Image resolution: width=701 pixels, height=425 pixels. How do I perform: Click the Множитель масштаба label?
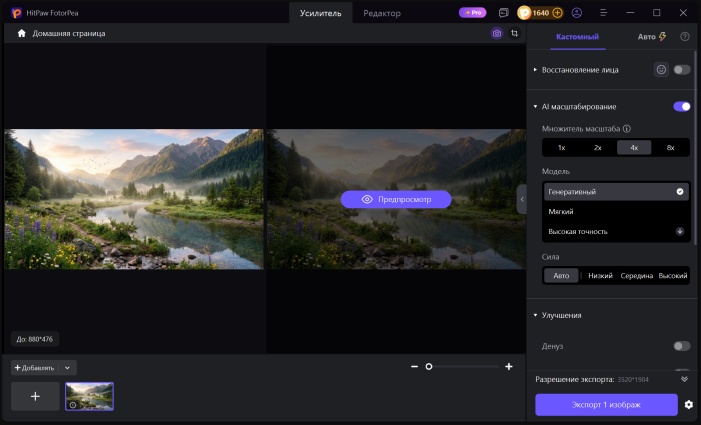pyautogui.click(x=581, y=129)
